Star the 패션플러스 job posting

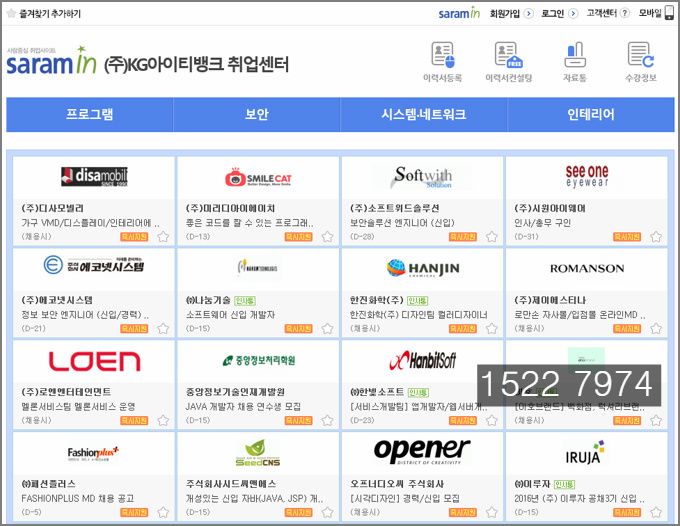click(163, 513)
